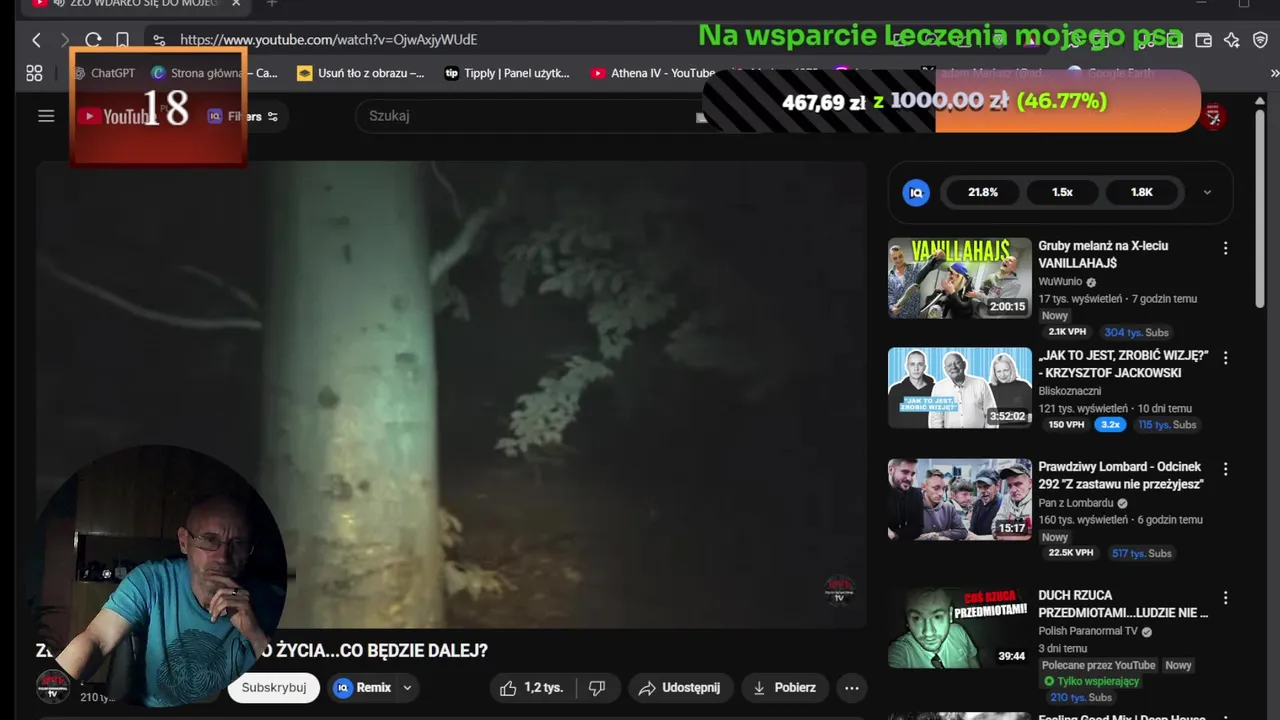
Task: Open vidIQ Filters button
Action: coord(243,116)
